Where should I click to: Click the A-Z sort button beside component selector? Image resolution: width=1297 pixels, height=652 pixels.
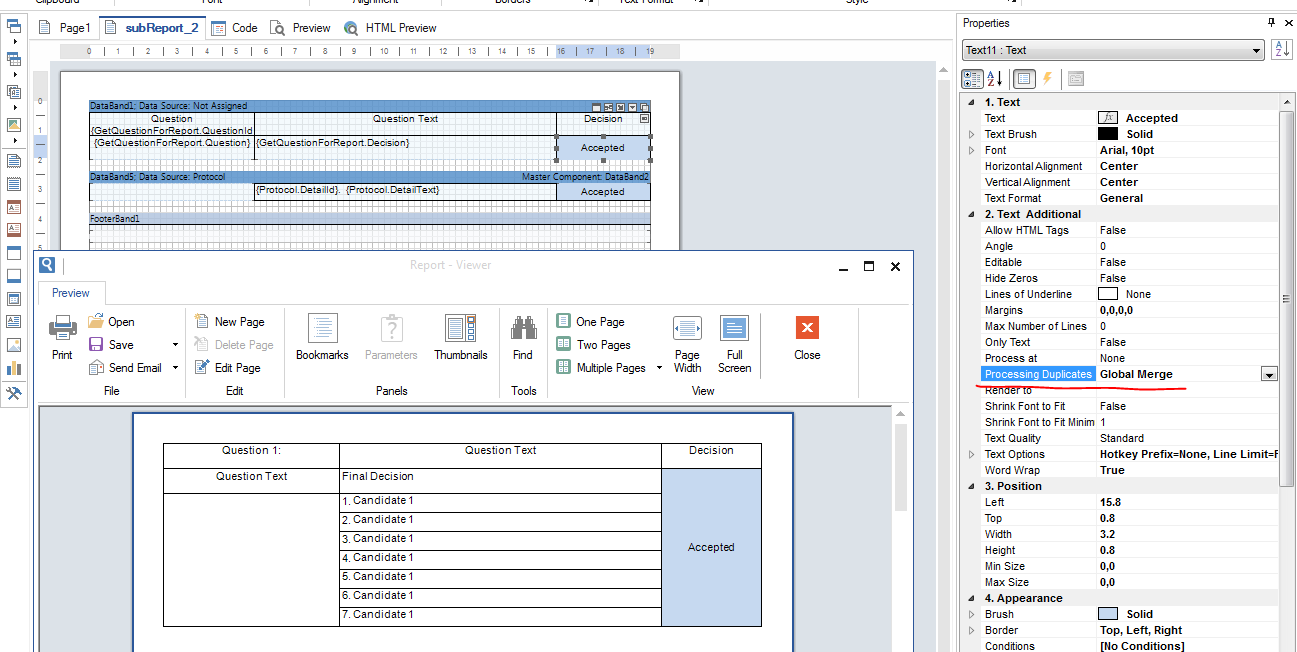coord(1281,50)
